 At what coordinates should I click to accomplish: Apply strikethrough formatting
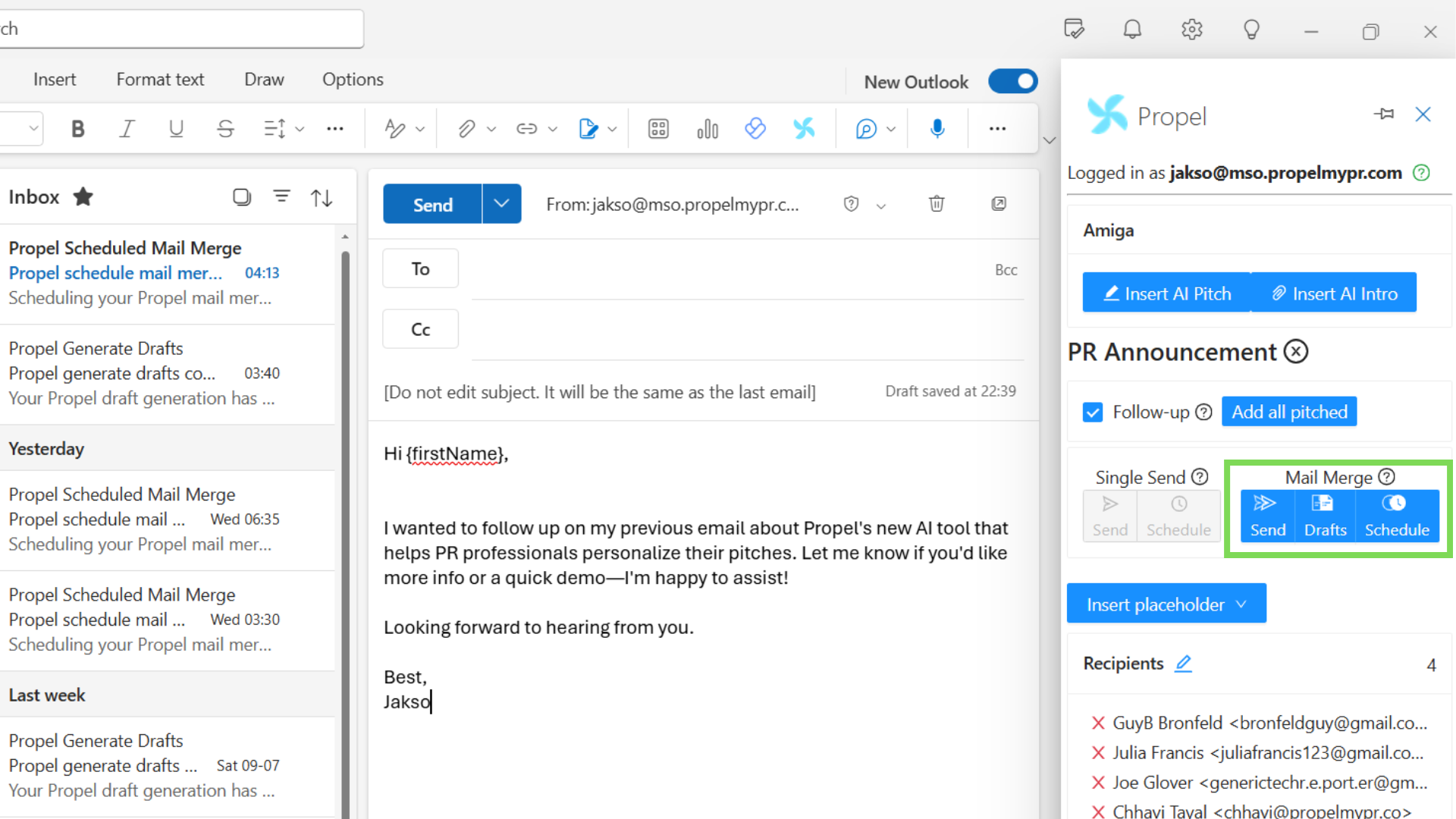(225, 129)
